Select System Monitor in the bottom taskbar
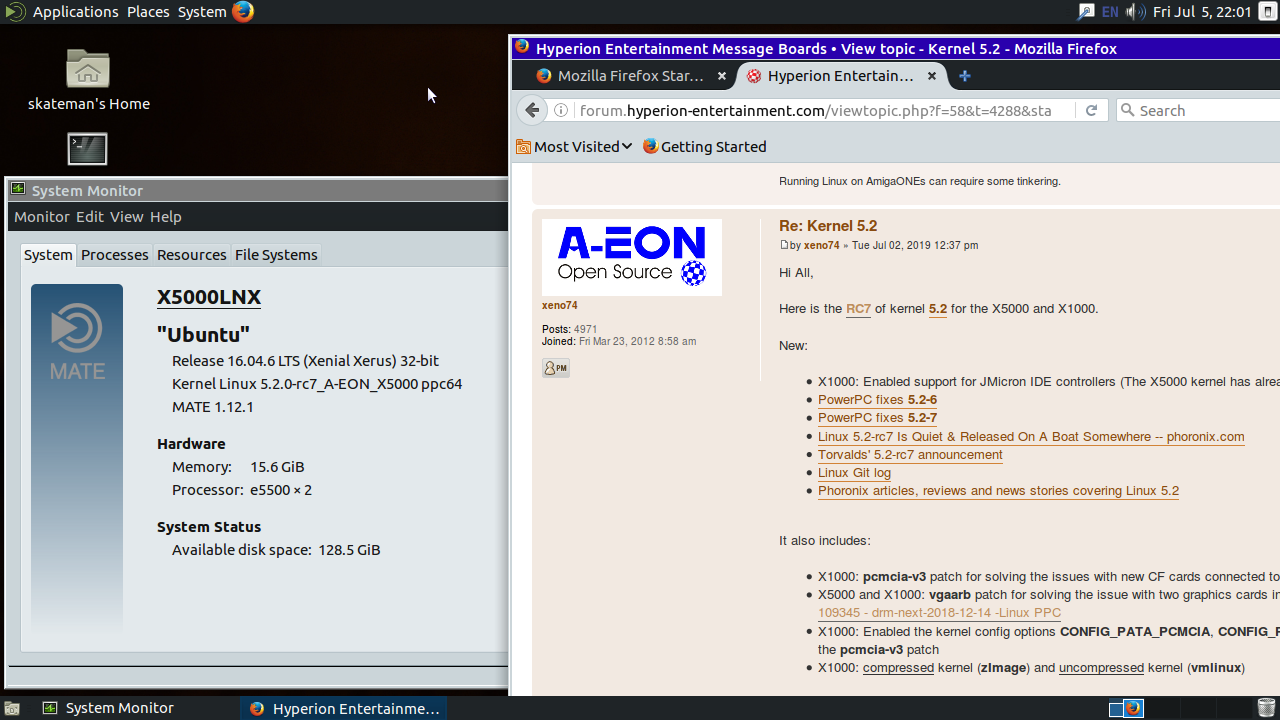Viewport: 1280px width, 720px height. (x=108, y=708)
